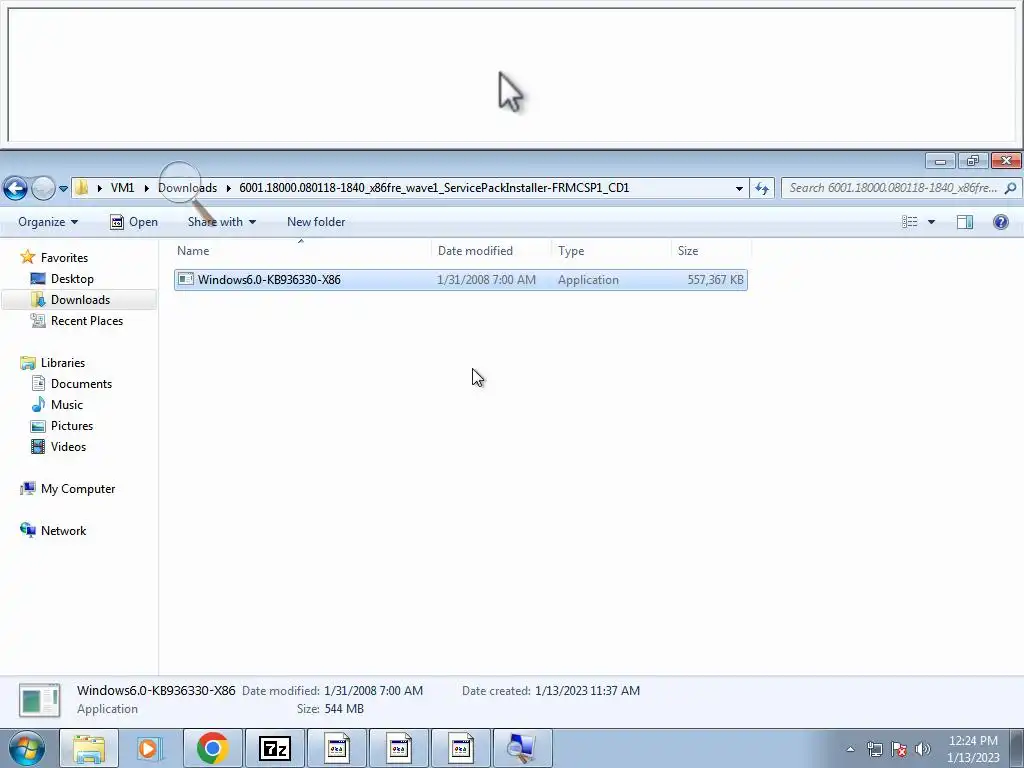Go back with the Back arrow button
The height and width of the screenshot is (768, 1024).
pos(15,189)
